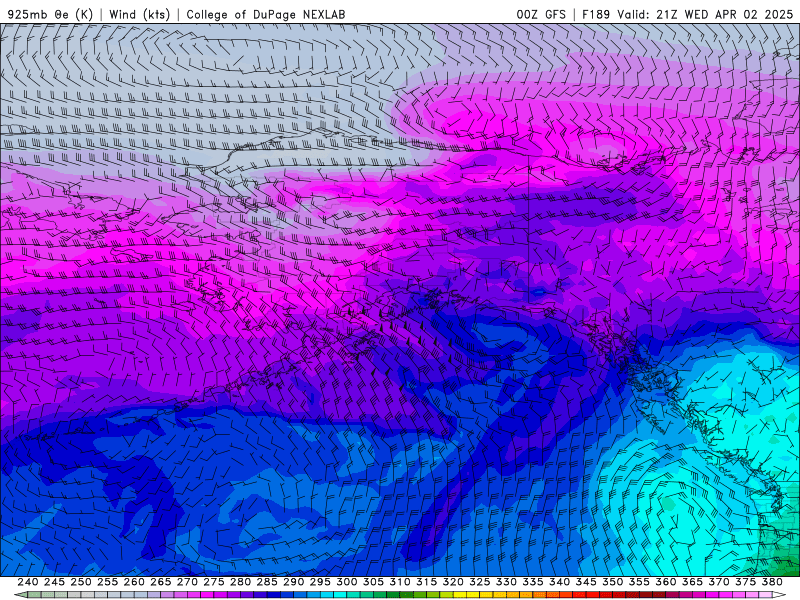Click the 295 value on the color scale

pos(320,582)
